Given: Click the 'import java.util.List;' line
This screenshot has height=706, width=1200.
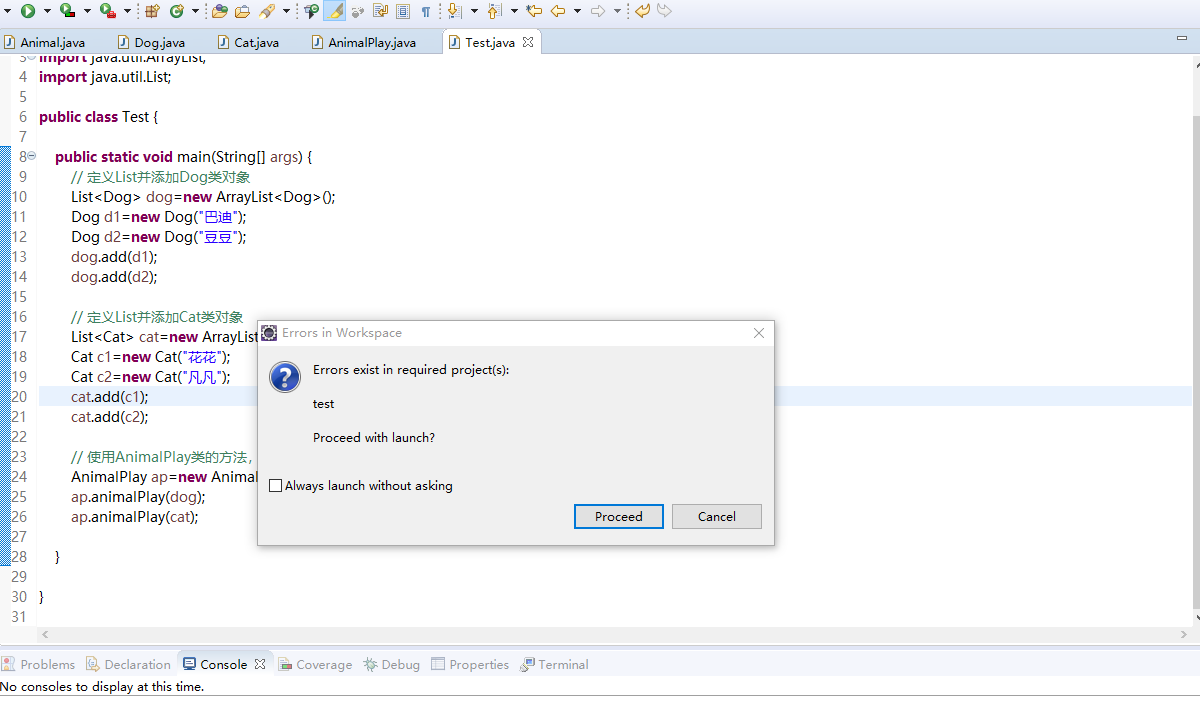Looking at the screenshot, I should [x=105, y=77].
